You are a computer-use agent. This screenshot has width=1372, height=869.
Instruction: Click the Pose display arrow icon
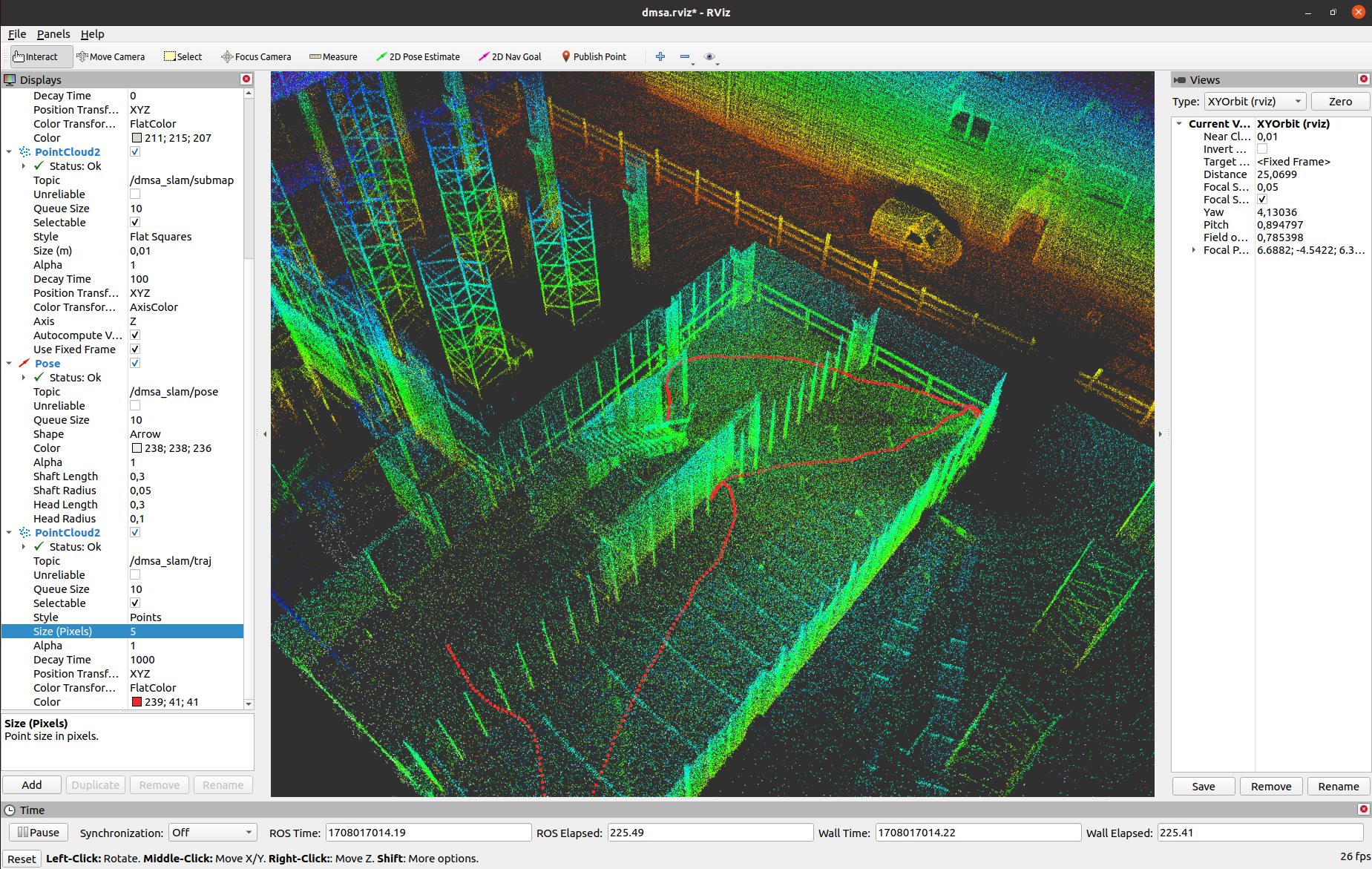pos(24,364)
